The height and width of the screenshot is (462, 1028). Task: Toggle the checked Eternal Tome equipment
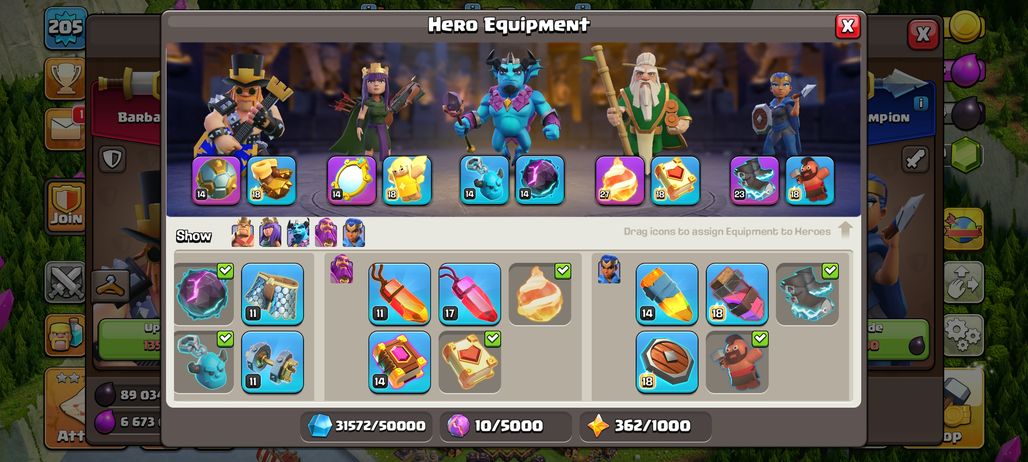pos(469,362)
